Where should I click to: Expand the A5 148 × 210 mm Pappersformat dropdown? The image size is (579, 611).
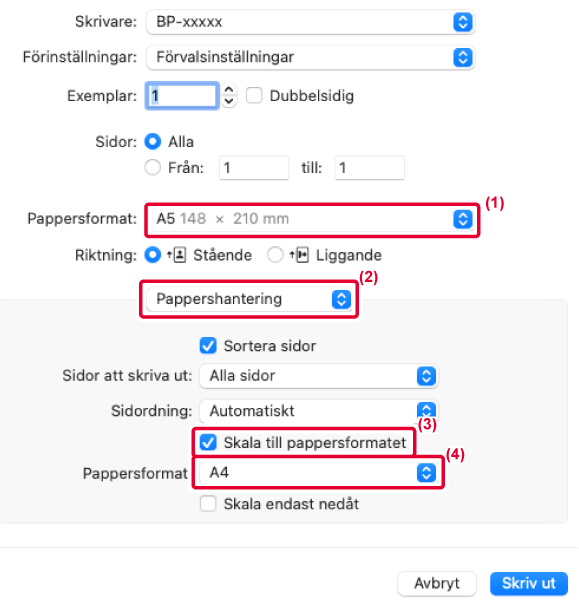[x=312, y=219]
